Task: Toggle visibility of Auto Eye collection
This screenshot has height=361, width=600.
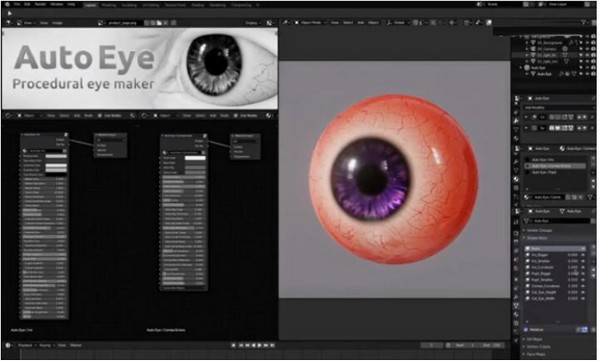Action: pyautogui.click(x=587, y=68)
